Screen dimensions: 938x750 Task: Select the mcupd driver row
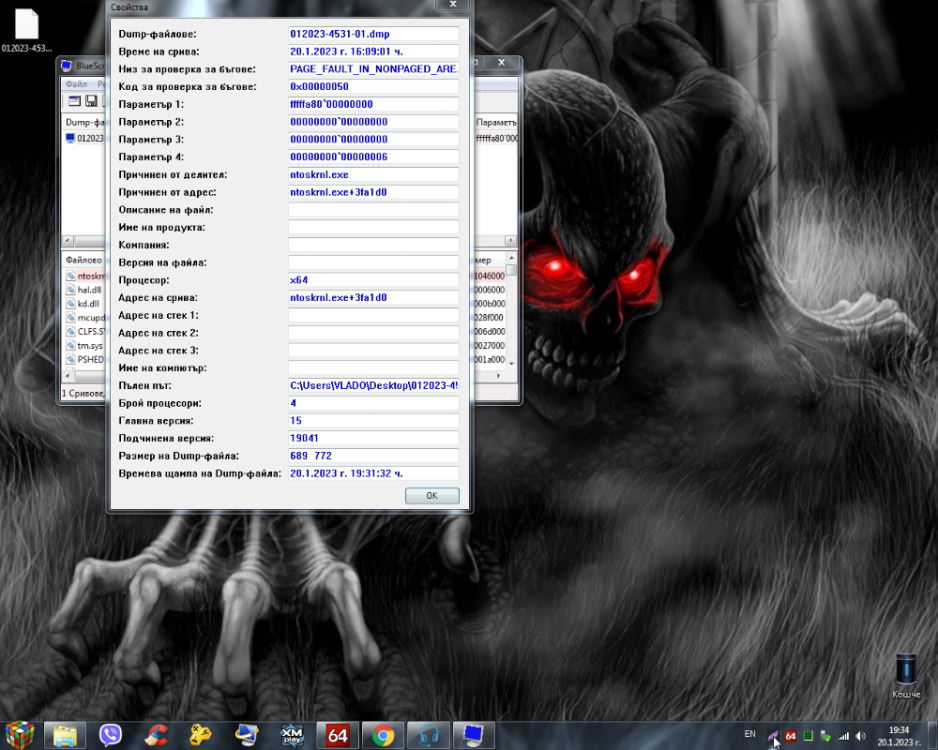91,318
